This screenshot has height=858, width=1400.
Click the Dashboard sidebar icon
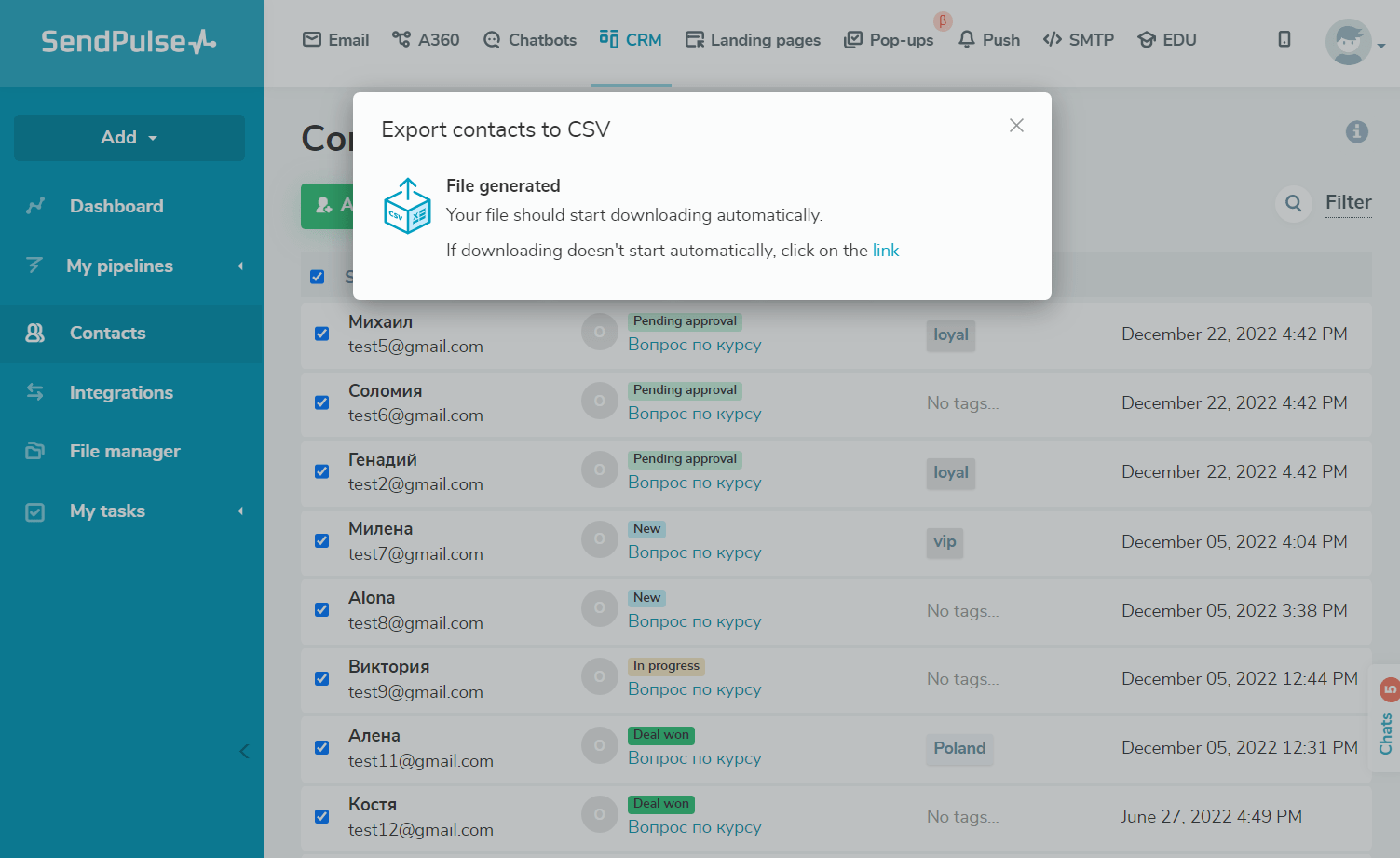coord(35,206)
